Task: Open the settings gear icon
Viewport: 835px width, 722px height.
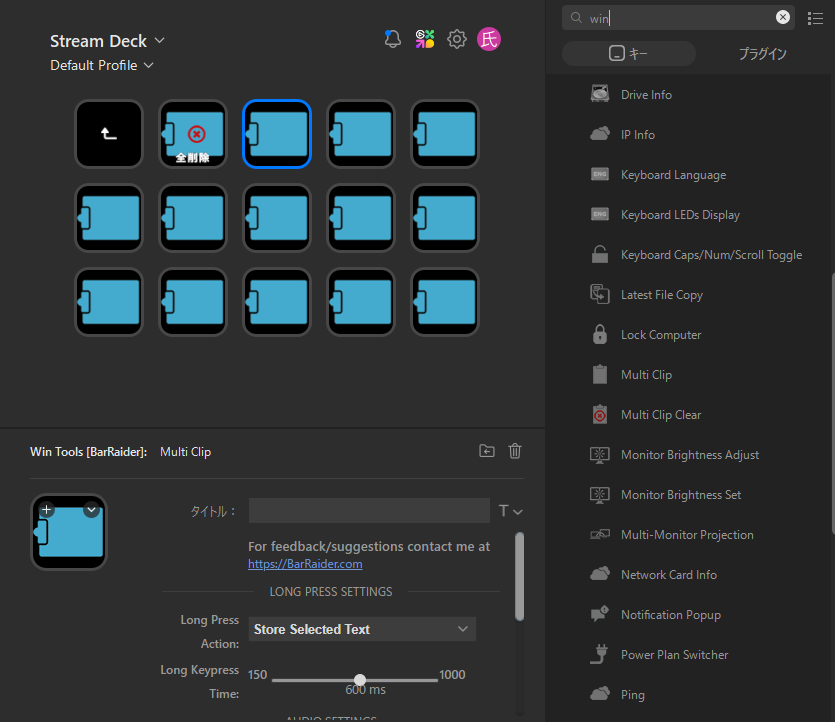Action: (456, 39)
